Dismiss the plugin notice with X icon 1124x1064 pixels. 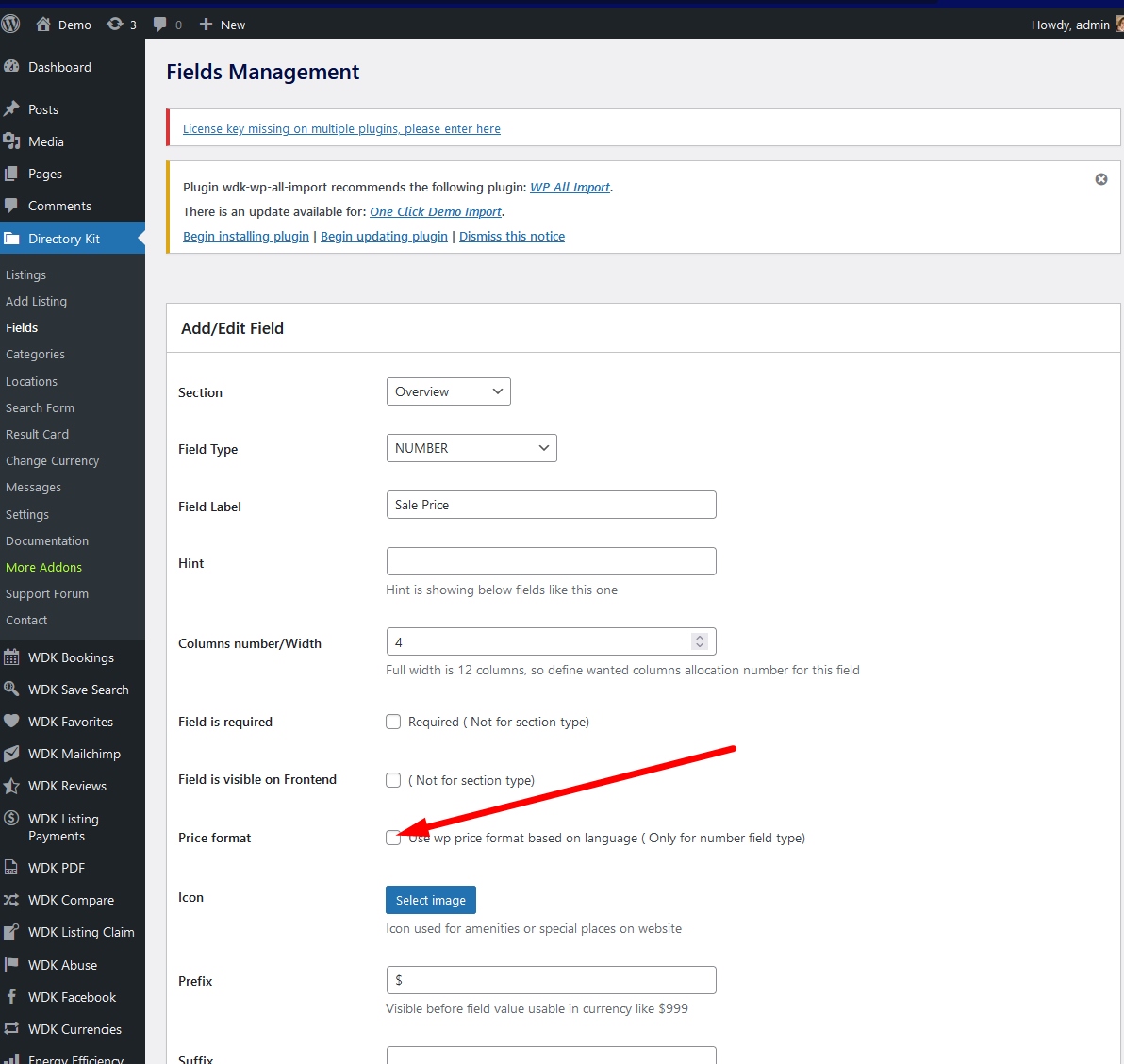(x=1101, y=179)
